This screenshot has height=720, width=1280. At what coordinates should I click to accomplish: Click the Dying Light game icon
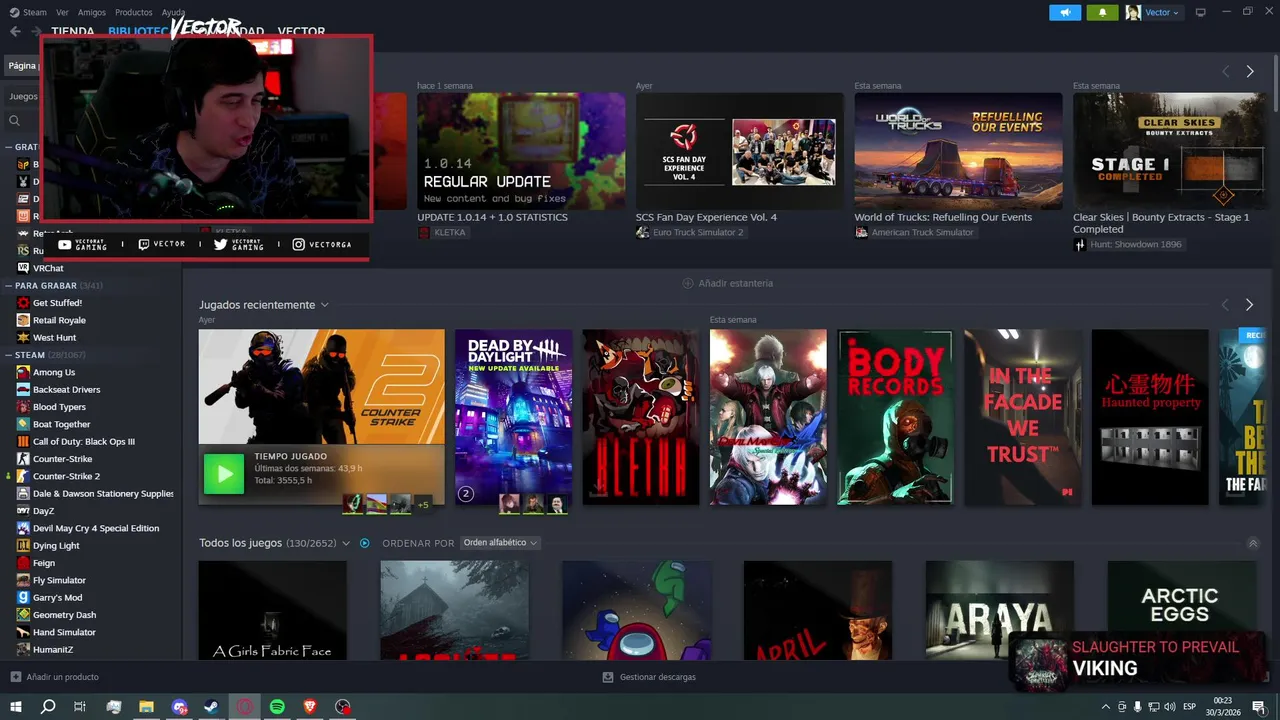(23, 545)
